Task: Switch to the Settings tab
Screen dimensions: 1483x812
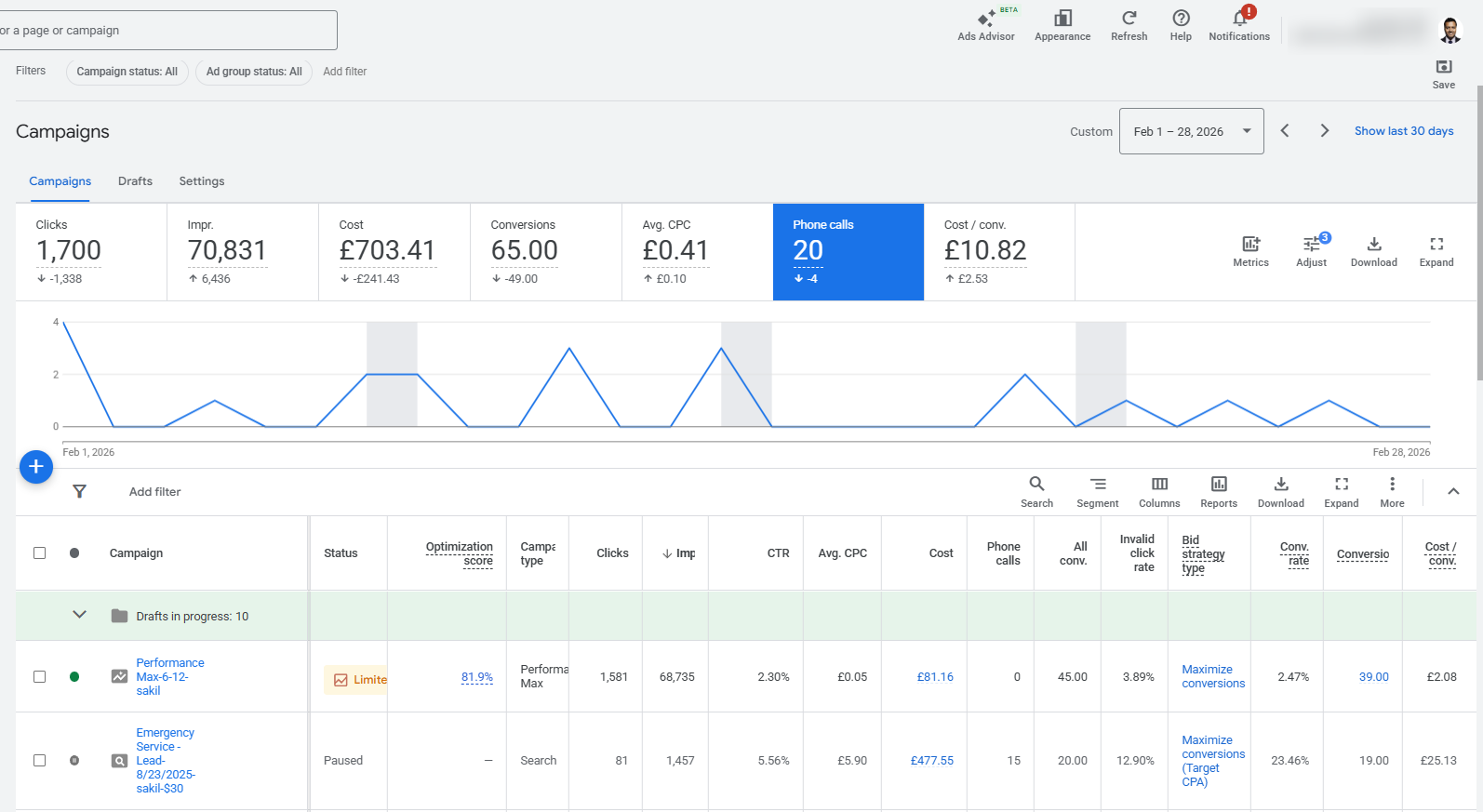Action: point(202,181)
